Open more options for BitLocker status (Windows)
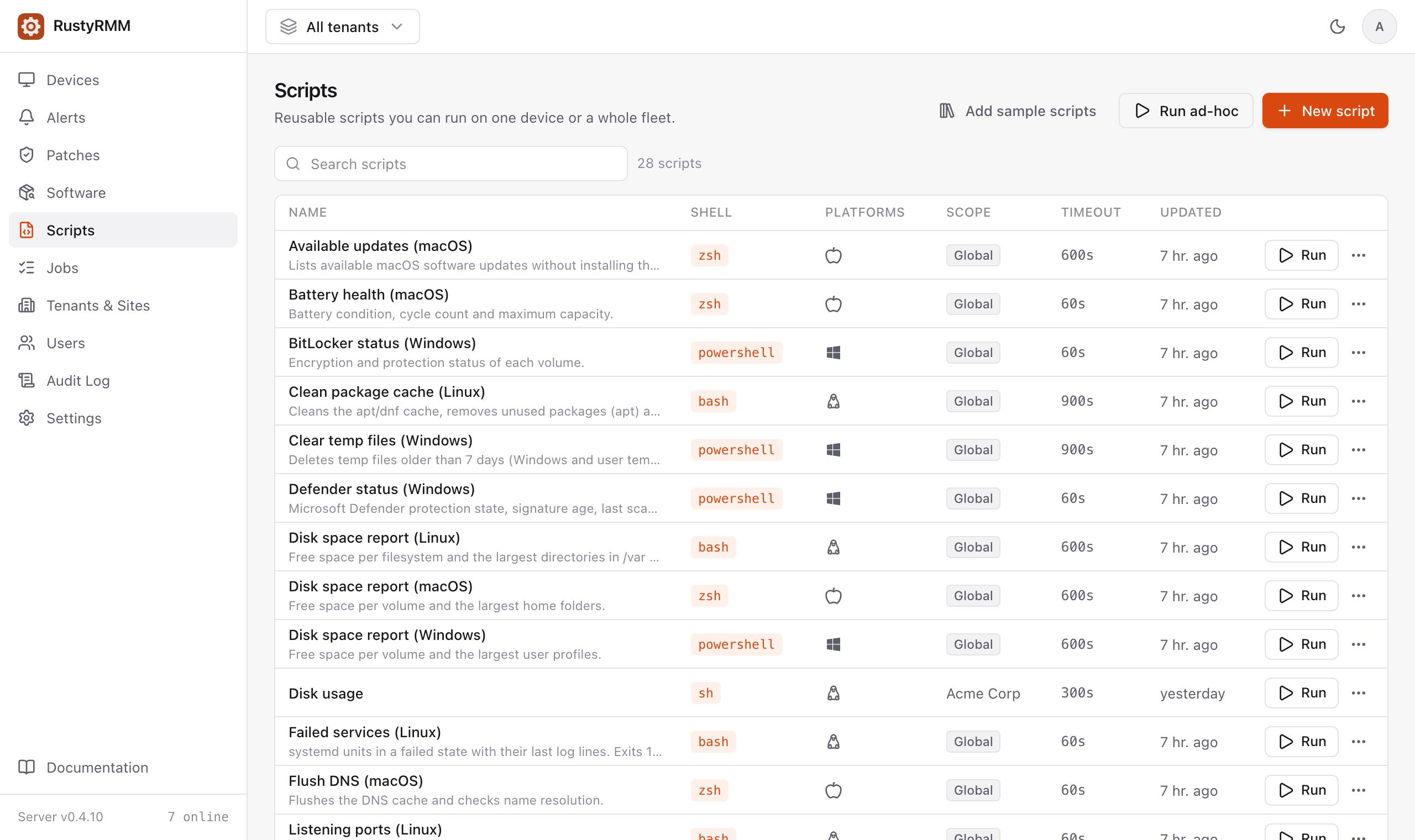Screen dimensions: 1415x840 pos(1359,353)
